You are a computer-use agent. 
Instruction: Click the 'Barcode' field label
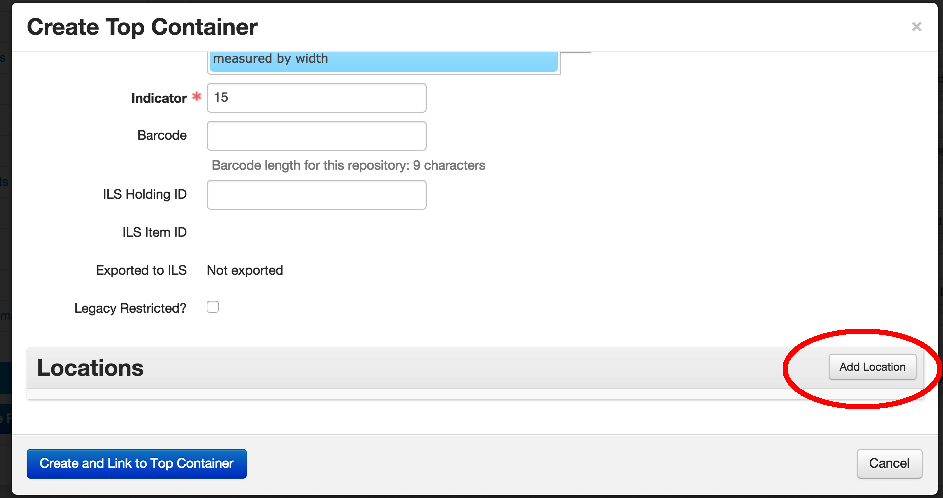click(162, 136)
